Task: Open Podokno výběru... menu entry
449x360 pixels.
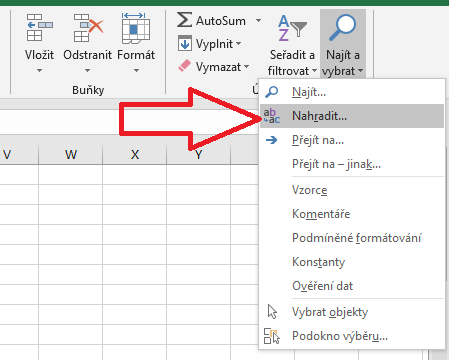Action: click(352, 336)
